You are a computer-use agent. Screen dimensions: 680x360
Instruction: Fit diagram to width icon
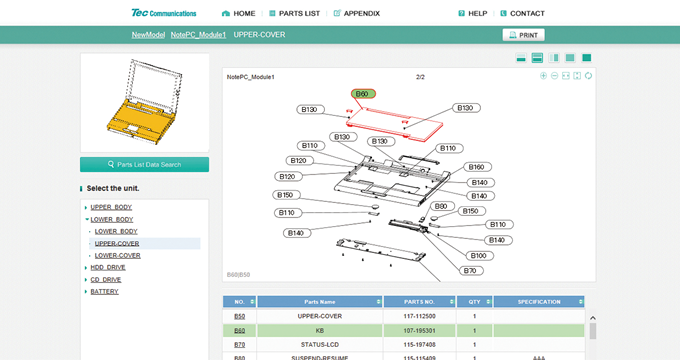pos(566,76)
